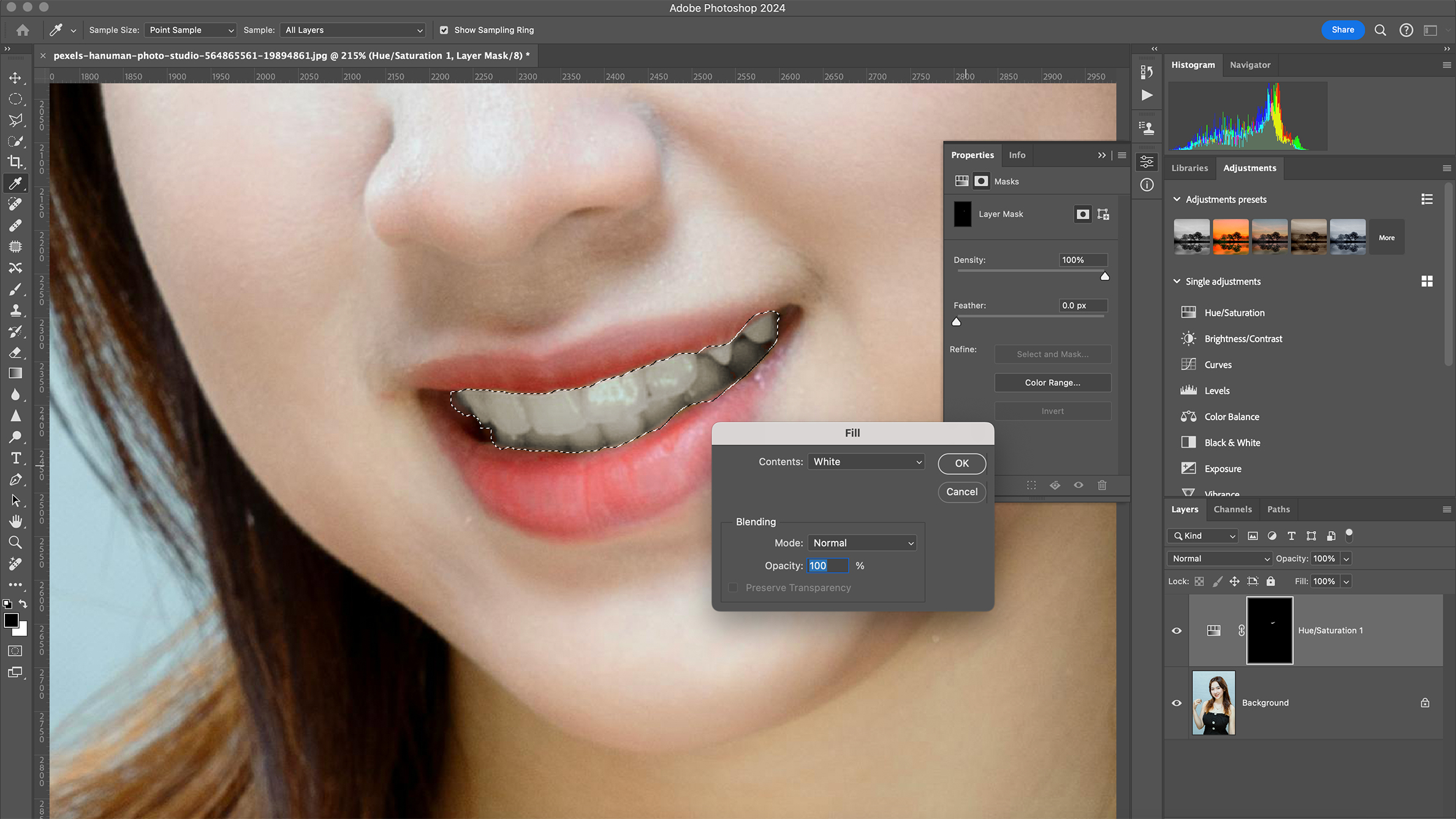
Task: Select the Eyedropper tool in toolbar
Action: 15,183
